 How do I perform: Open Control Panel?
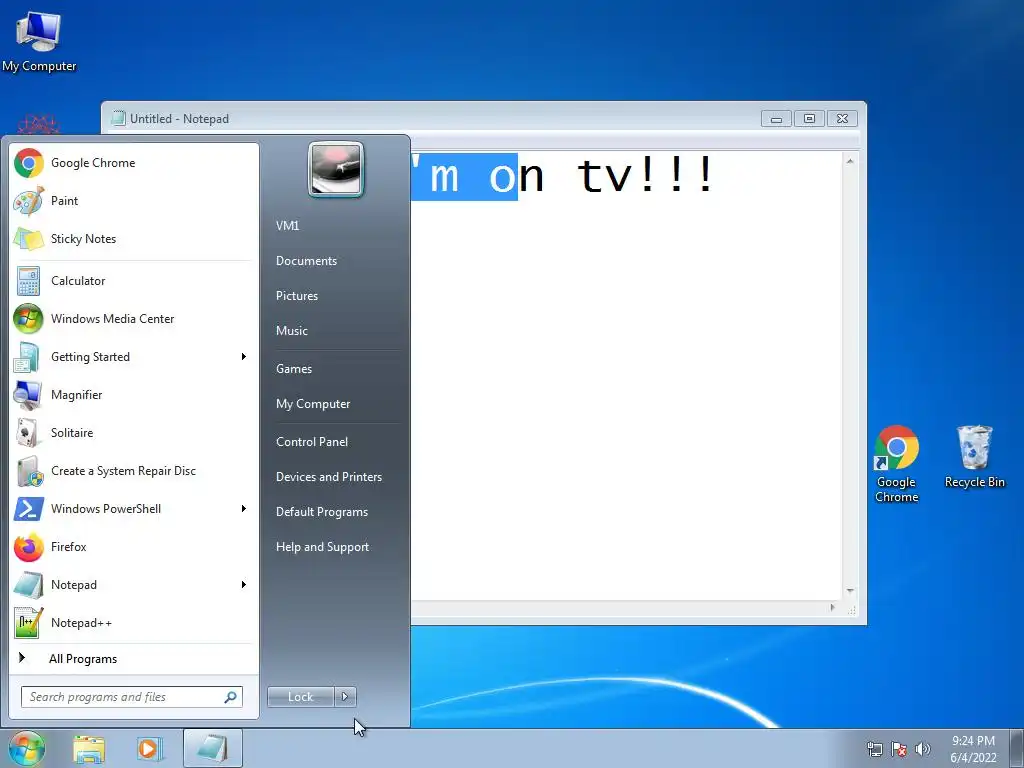(x=312, y=441)
